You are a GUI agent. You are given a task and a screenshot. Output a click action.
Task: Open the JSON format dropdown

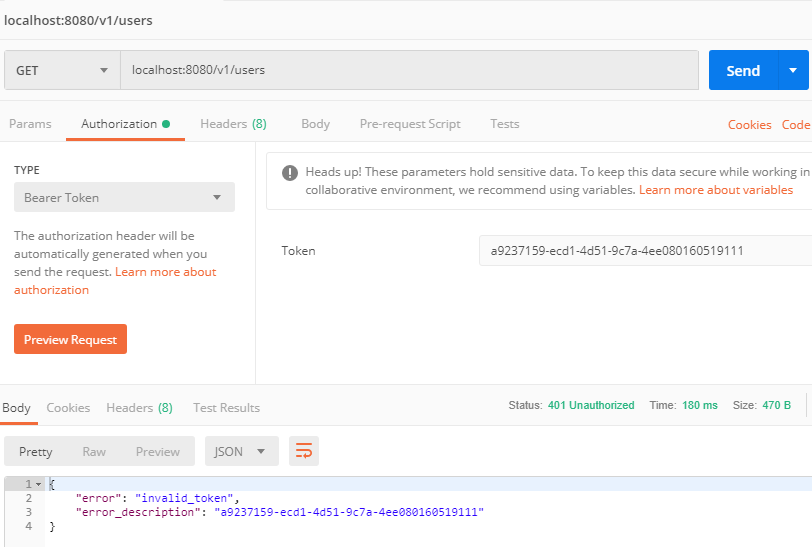[x=241, y=451]
